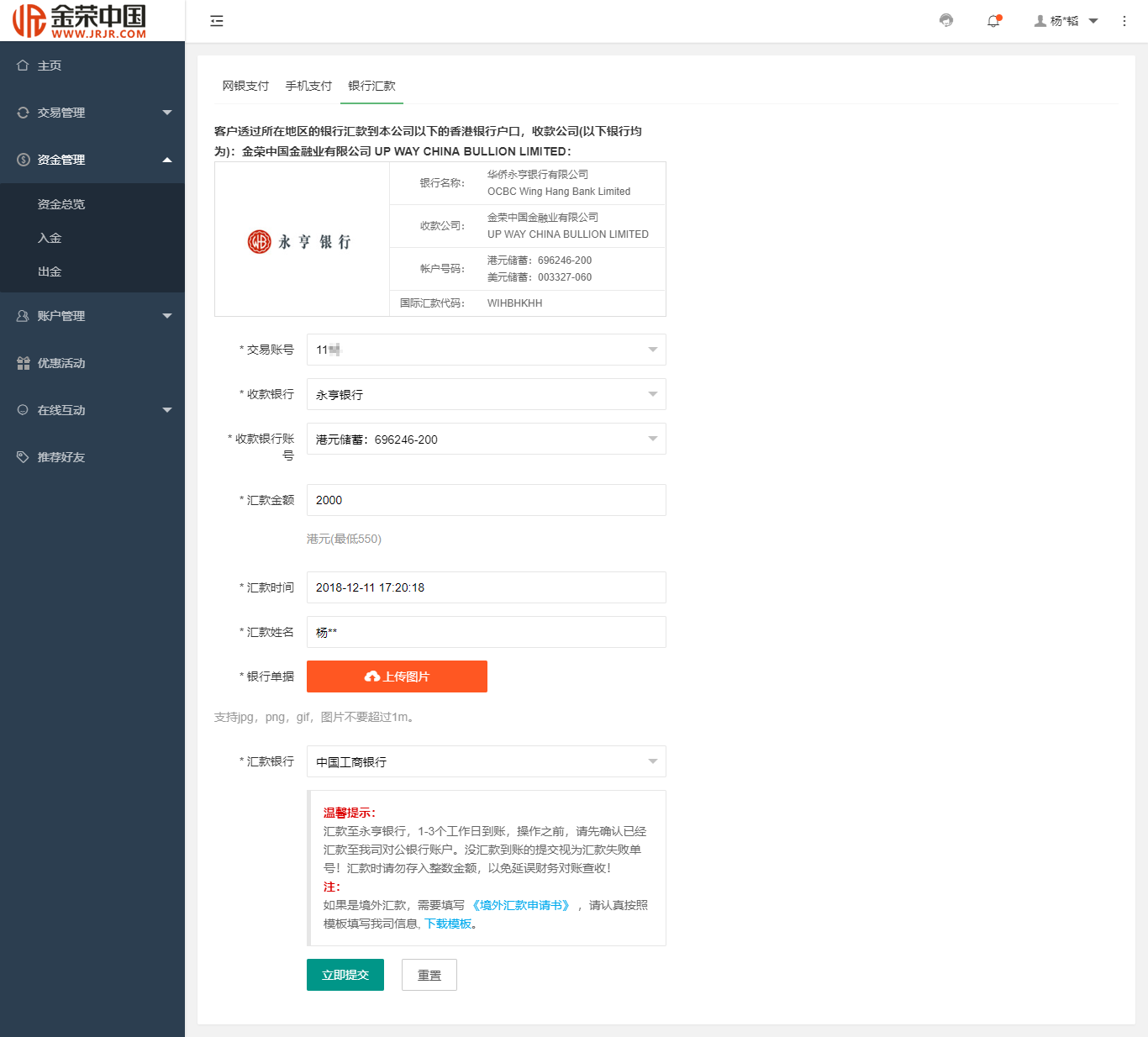Click the 美元储蓄: 003327-060 text

pyautogui.click(x=540, y=277)
